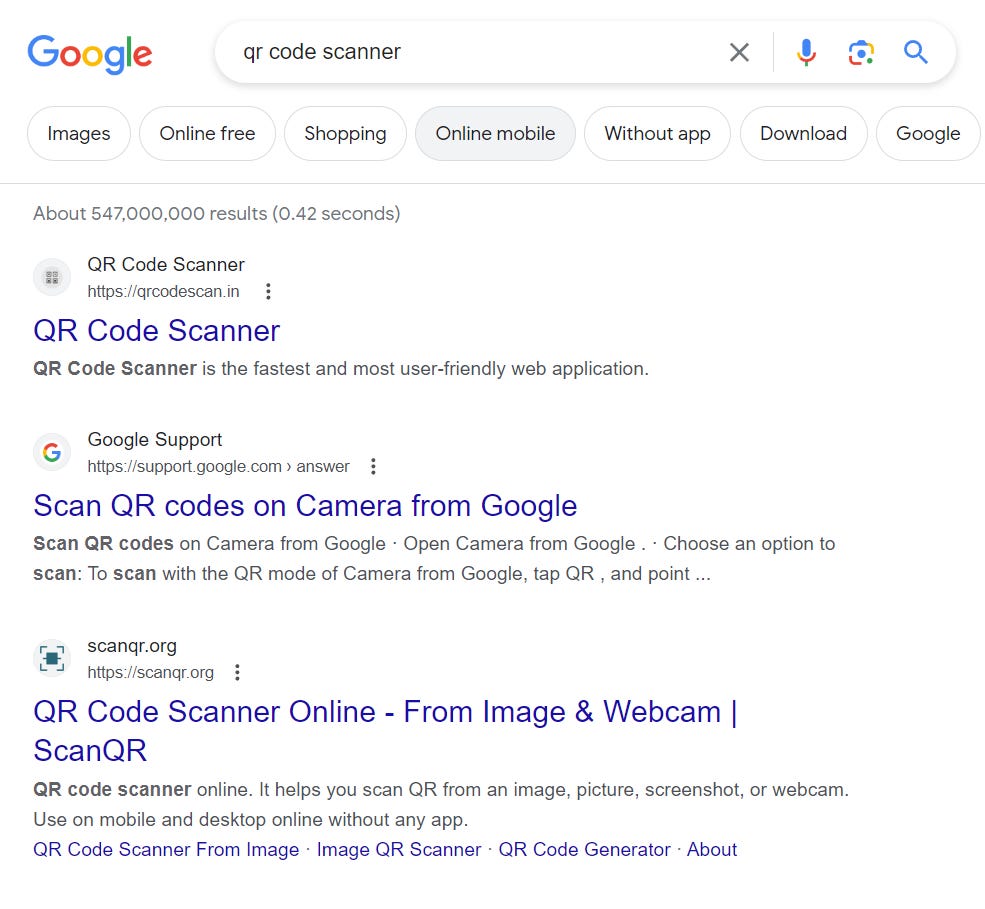Open the QR Code Generator sitelink
The height and width of the screenshot is (909, 985).
[584, 849]
